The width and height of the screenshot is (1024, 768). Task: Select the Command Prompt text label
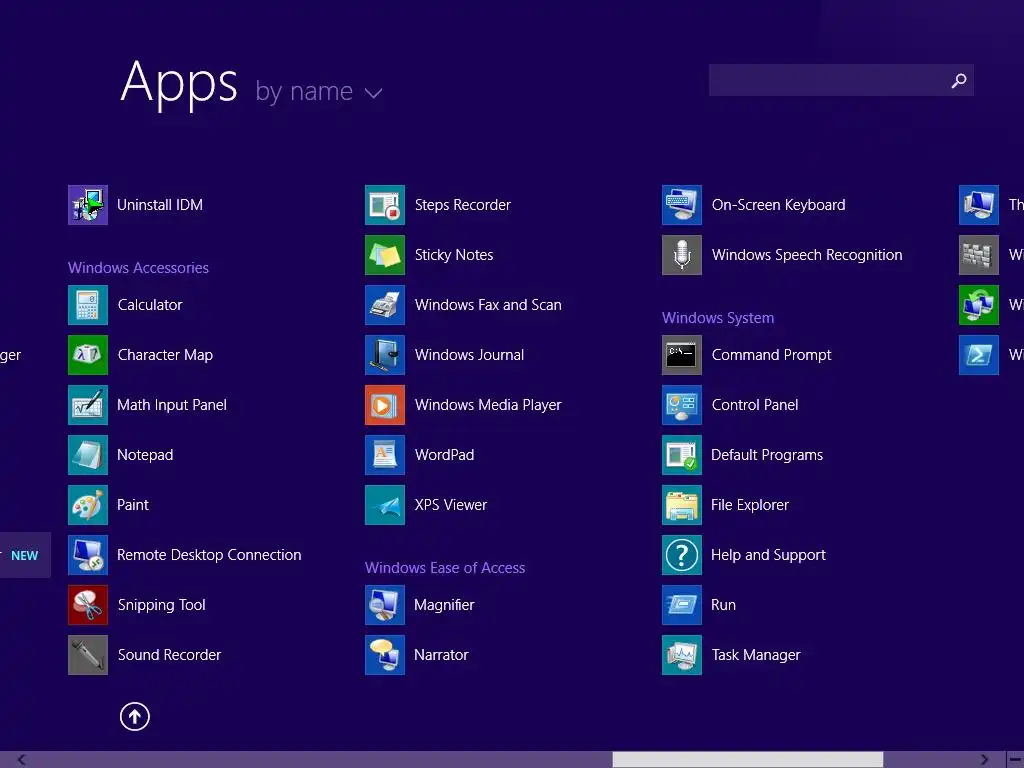771,355
